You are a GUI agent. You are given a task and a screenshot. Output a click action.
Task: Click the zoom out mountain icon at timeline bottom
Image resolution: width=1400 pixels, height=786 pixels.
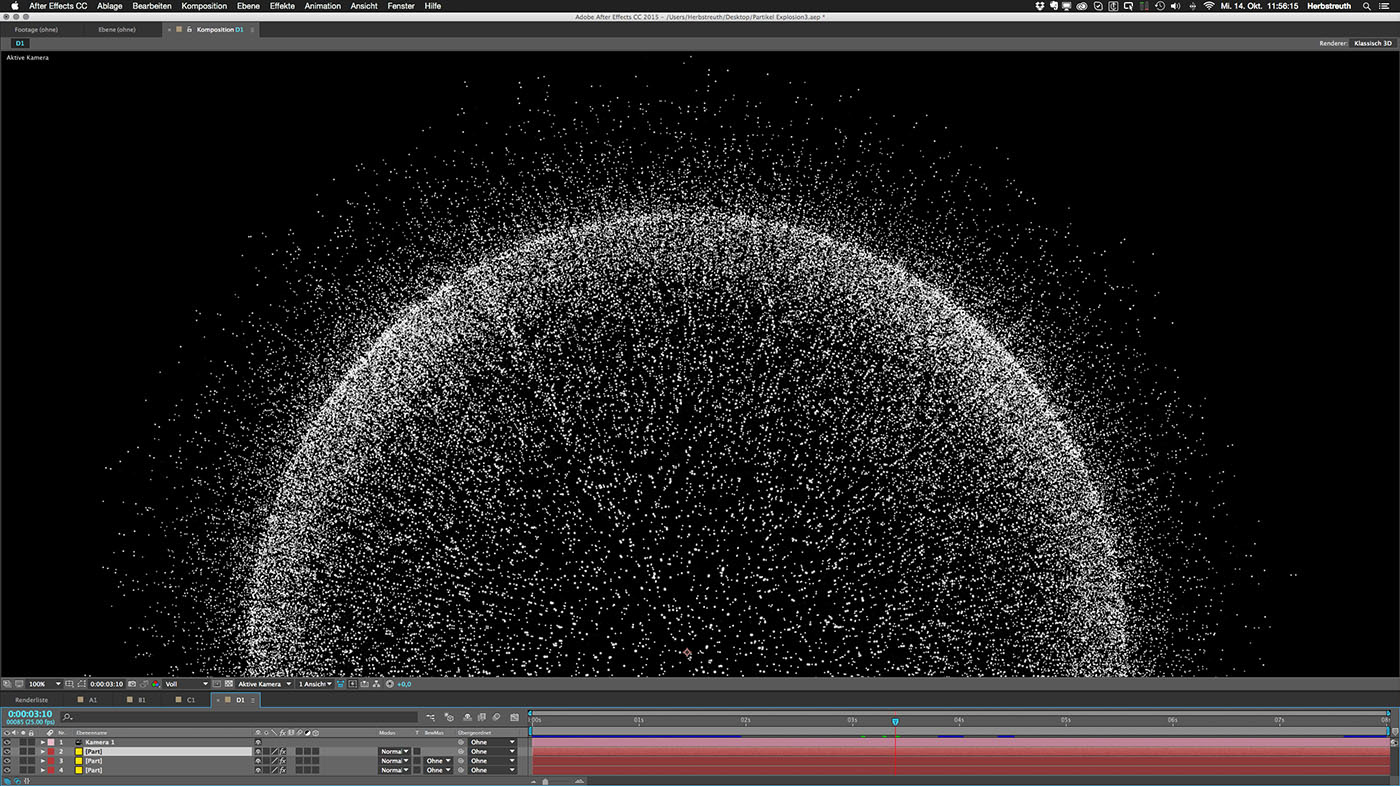point(534,781)
